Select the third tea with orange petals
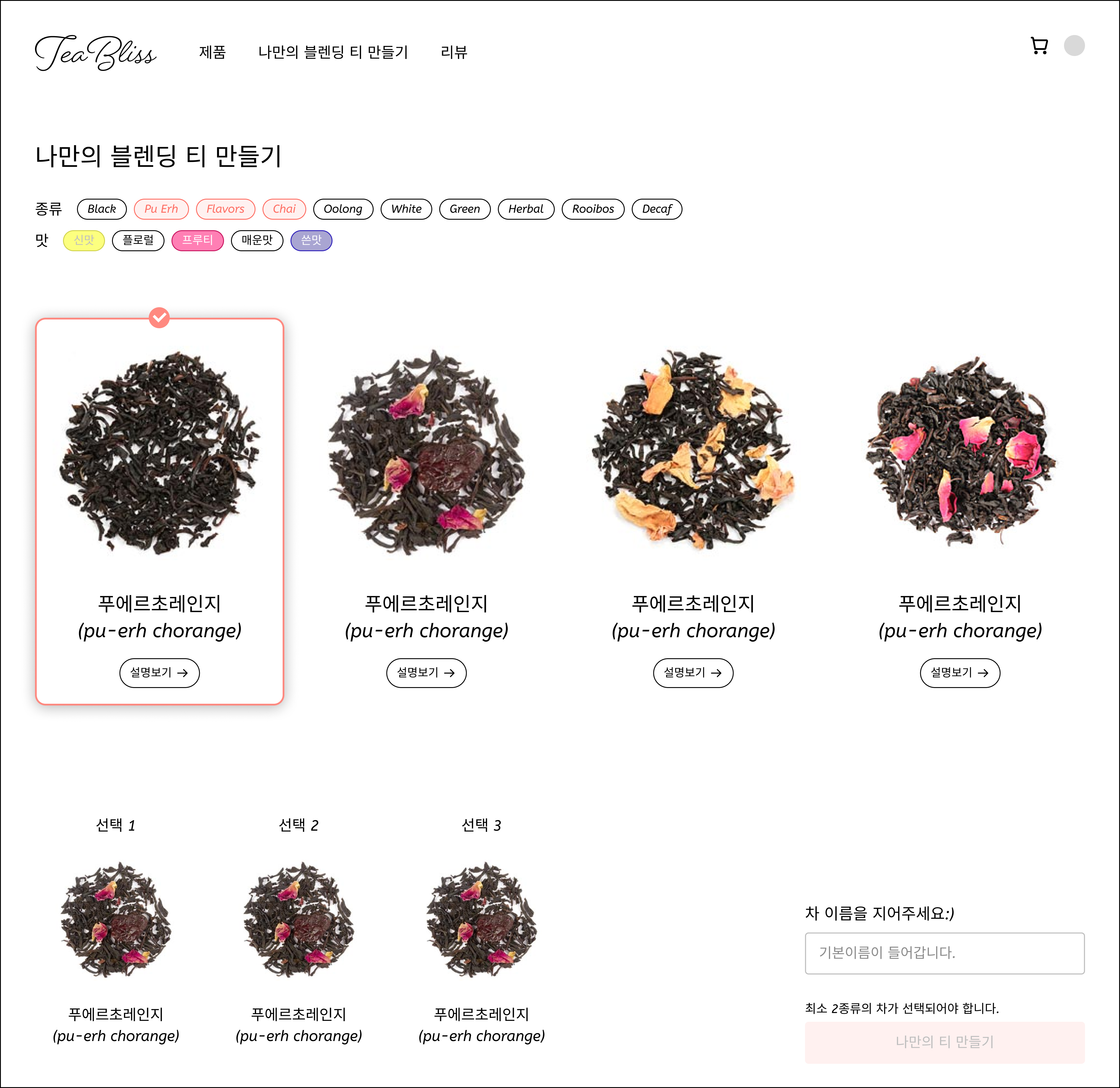The image size is (1120, 1088). (693, 452)
